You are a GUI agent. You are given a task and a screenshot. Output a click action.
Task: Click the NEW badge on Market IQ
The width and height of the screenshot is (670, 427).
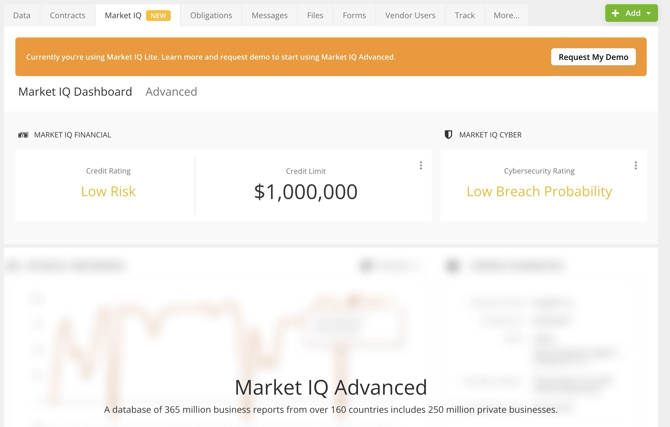pos(158,15)
